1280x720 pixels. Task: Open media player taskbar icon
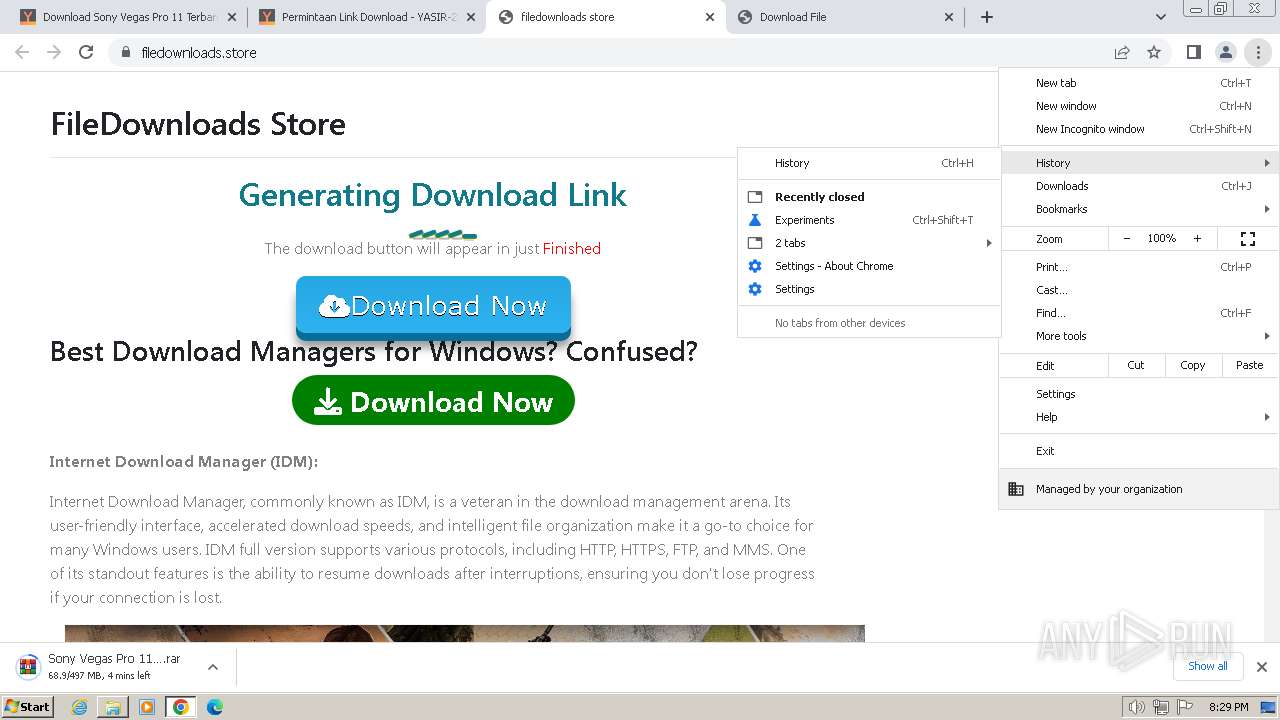(x=147, y=707)
